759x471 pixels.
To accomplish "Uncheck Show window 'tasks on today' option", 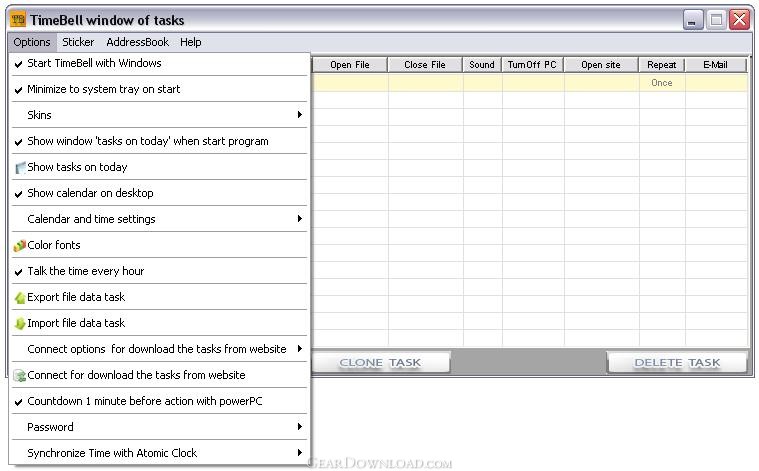I will coord(159,141).
